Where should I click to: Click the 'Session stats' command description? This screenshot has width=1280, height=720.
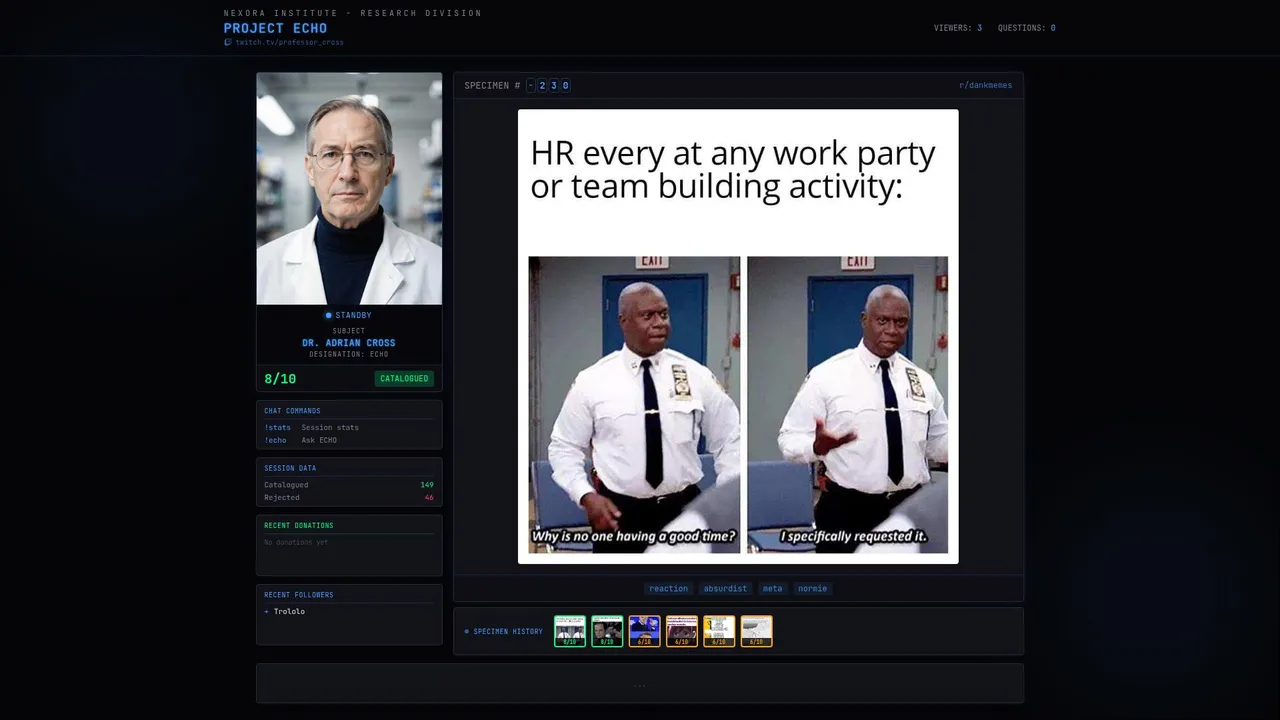[330, 427]
